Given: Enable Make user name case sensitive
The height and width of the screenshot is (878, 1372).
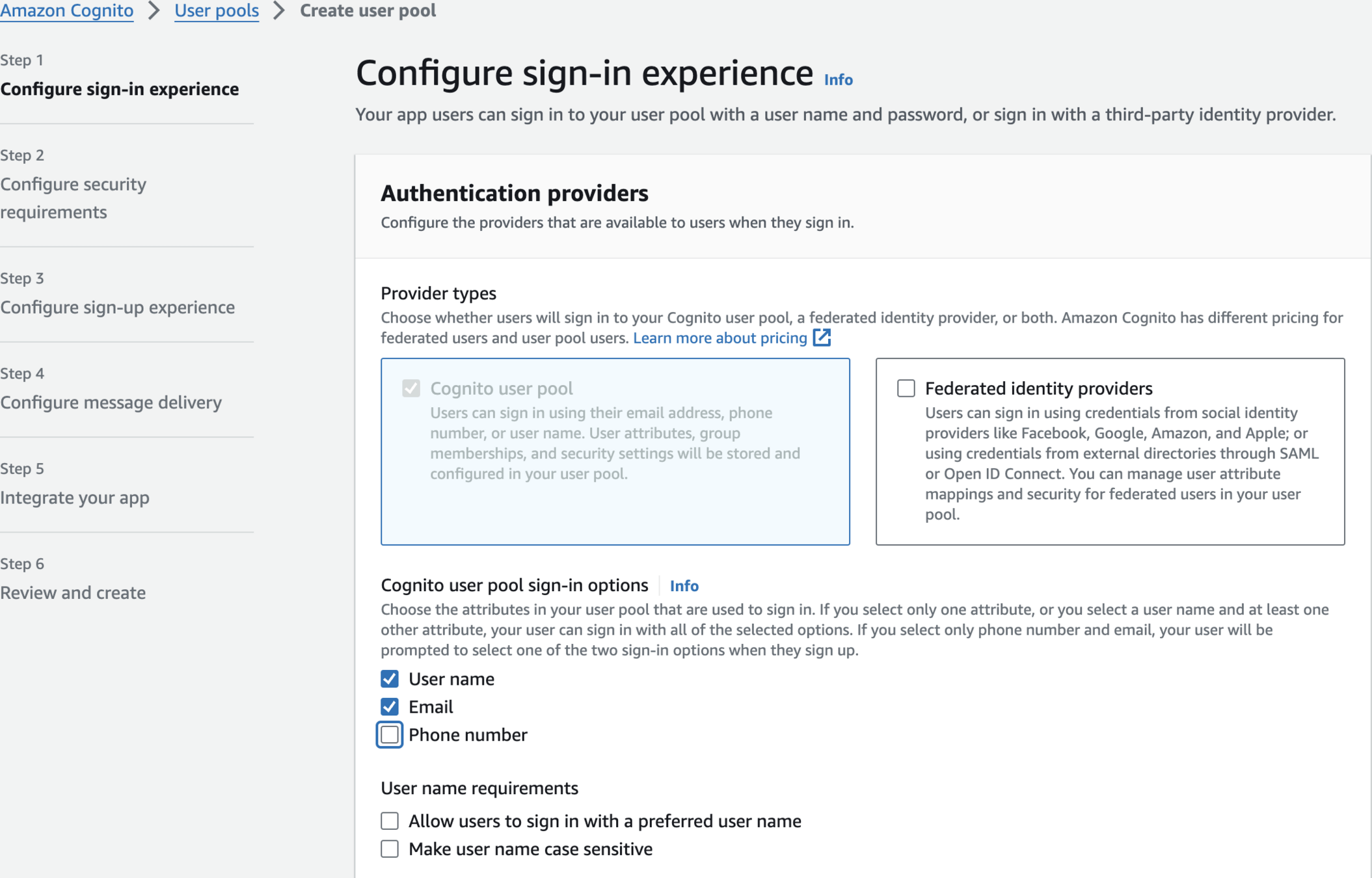Looking at the screenshot, I should (390, 849).
